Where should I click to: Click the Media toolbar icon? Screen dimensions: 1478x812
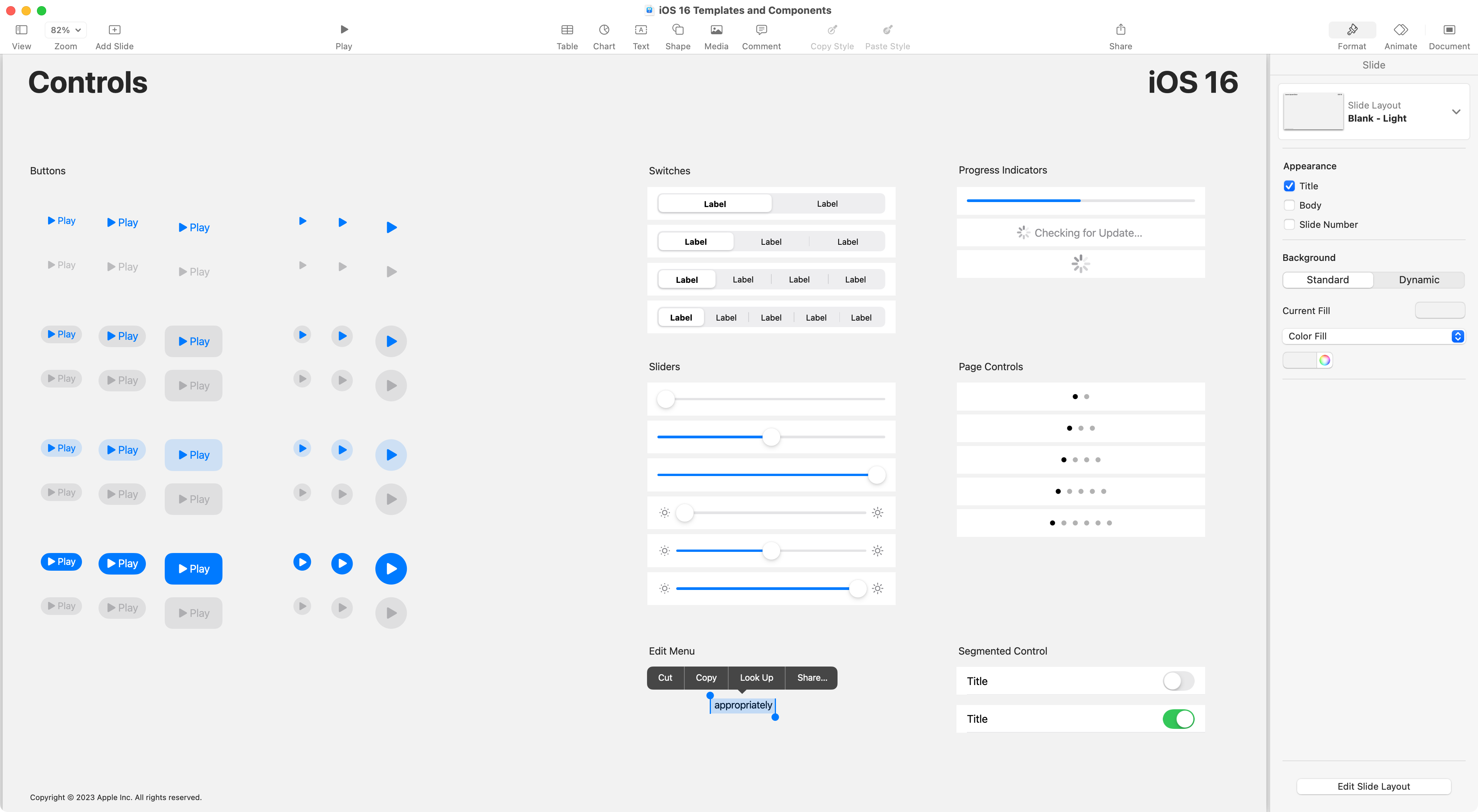coord(716,30)
